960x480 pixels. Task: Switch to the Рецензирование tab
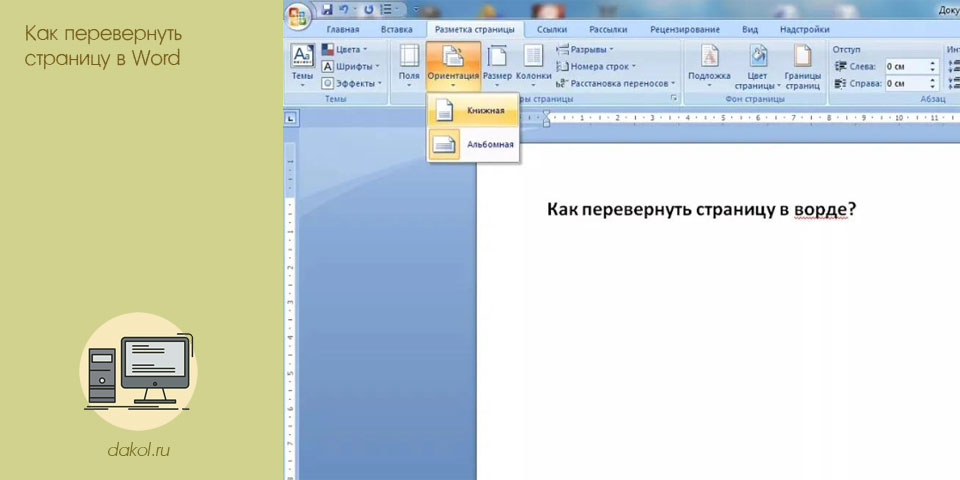tap(684, 29)
